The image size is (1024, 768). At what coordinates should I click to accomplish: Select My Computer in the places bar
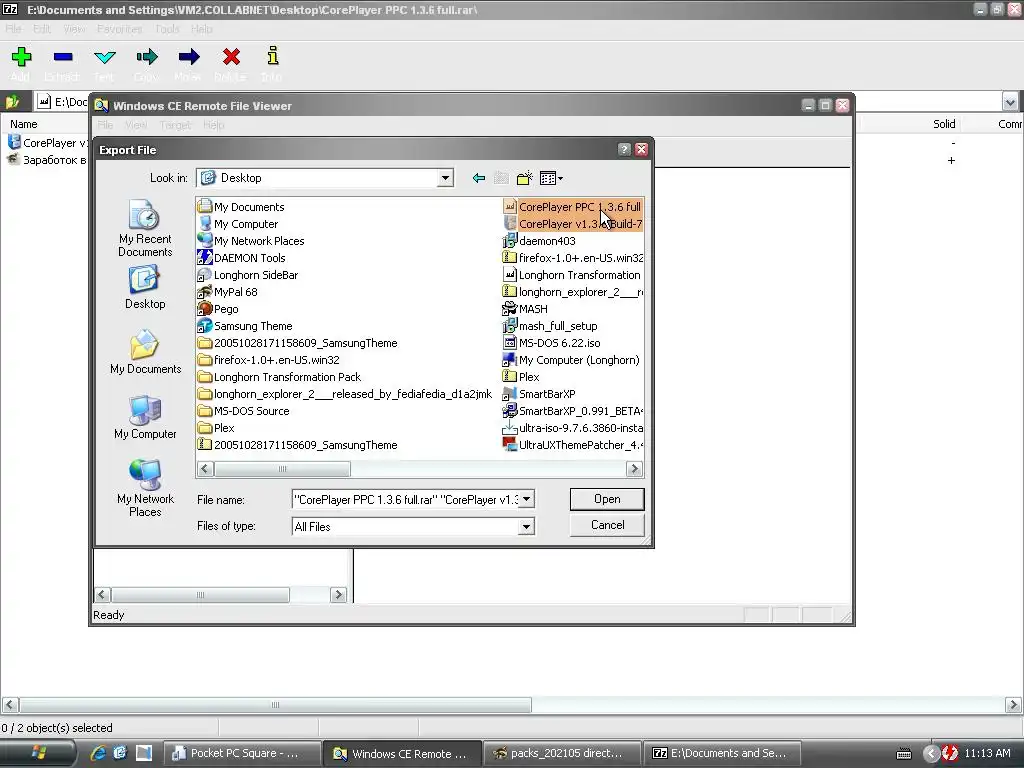[x=145, y=418]
